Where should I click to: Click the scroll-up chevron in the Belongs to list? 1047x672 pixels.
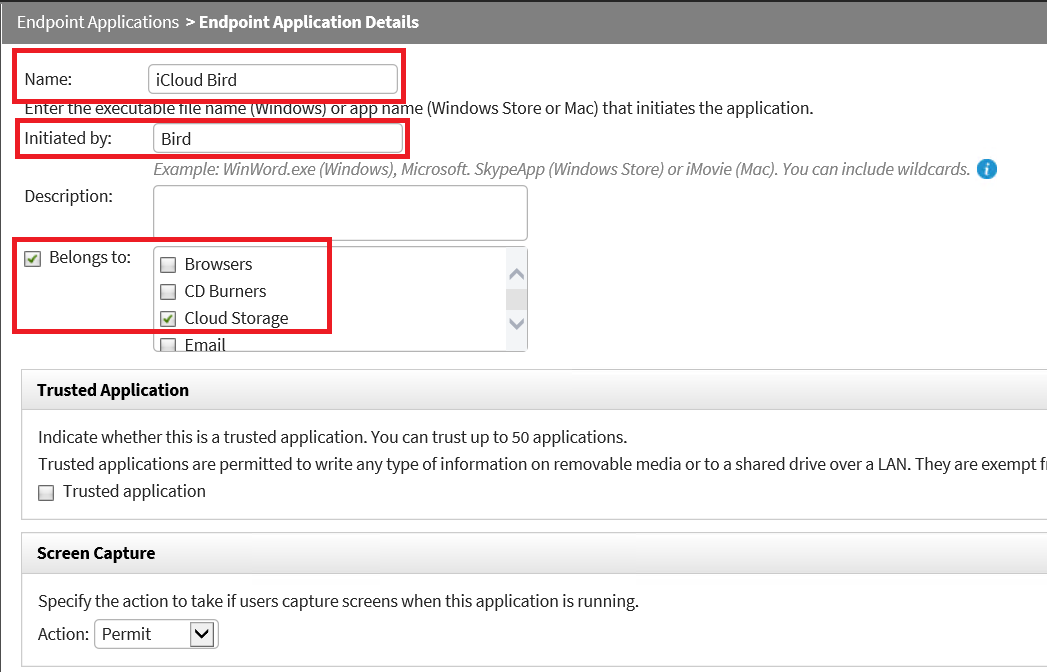[x=516, y=271]
